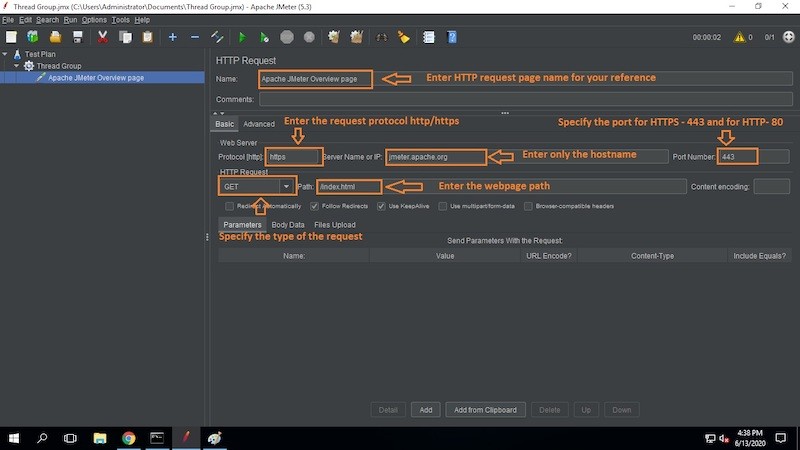Expand all nodes with plus icon
This screenshot has height=450, width=800.
point(172,37)
